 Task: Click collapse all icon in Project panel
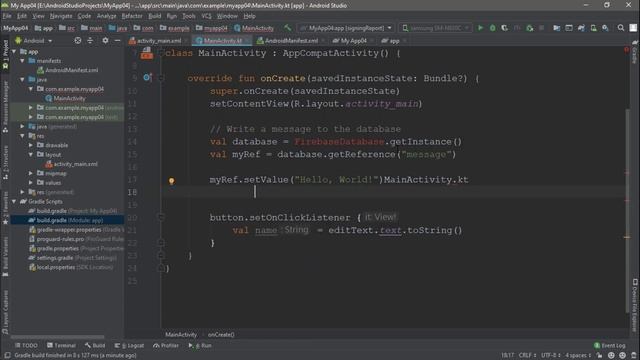click(90, 40)
